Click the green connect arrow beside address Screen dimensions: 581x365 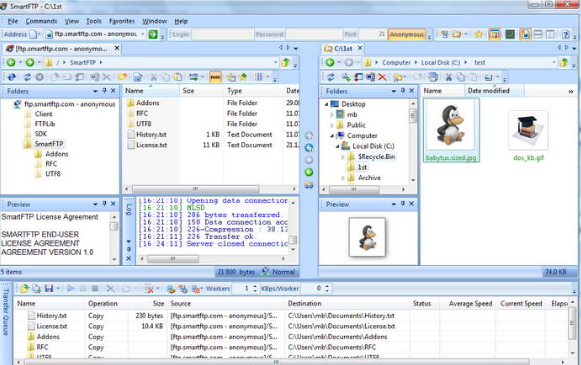pyautogui.click(x=153, y=34)
